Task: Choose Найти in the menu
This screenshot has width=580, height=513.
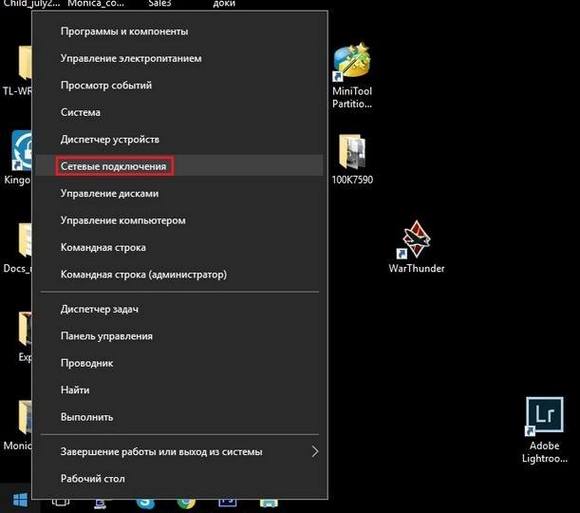Action: click(180, 390)
